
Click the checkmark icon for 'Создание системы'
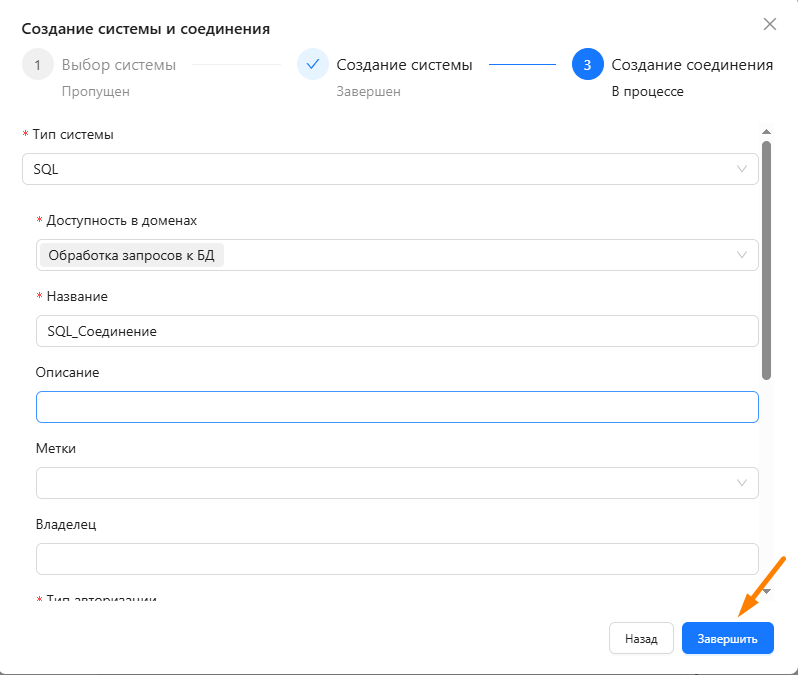[312, 65]
